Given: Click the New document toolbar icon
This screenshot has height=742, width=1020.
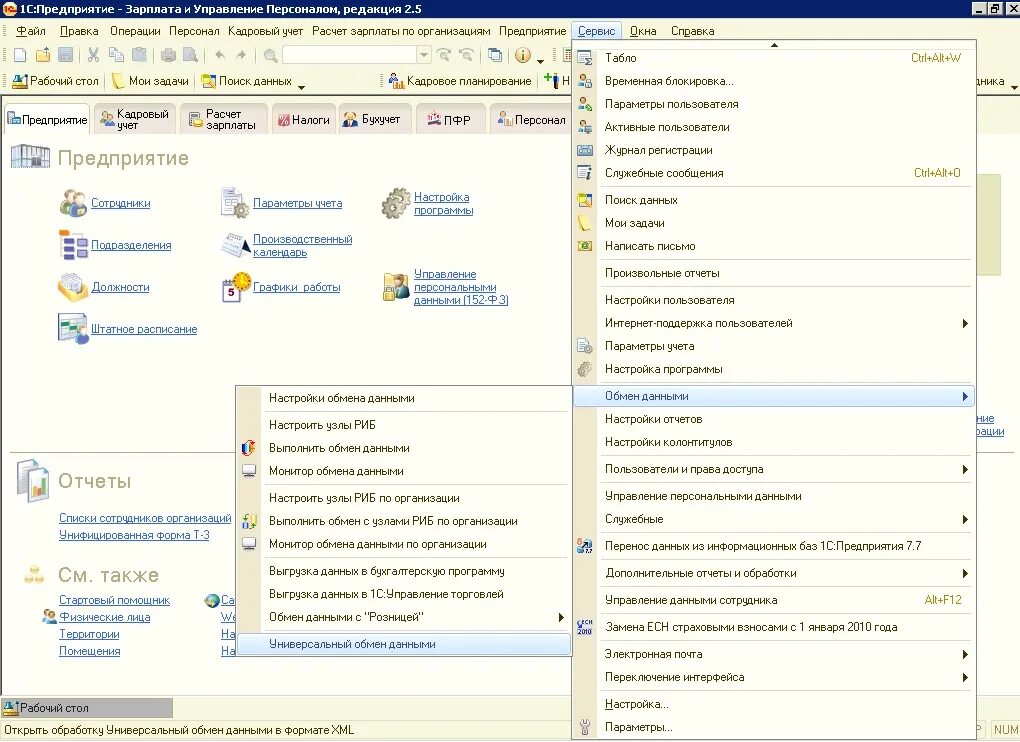Looking at the screenshot, I should 20,55.
